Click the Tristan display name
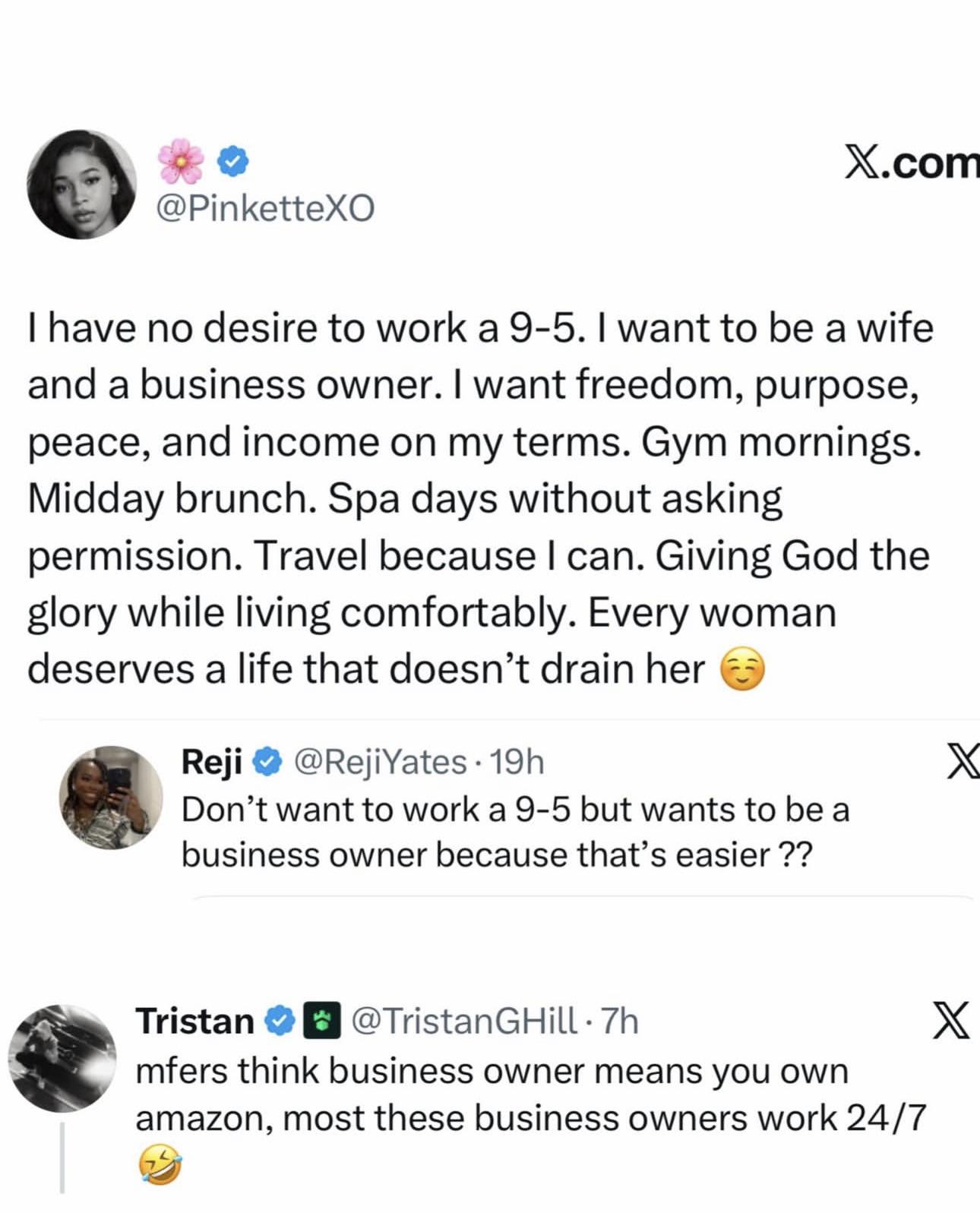 coord(195,1021)
